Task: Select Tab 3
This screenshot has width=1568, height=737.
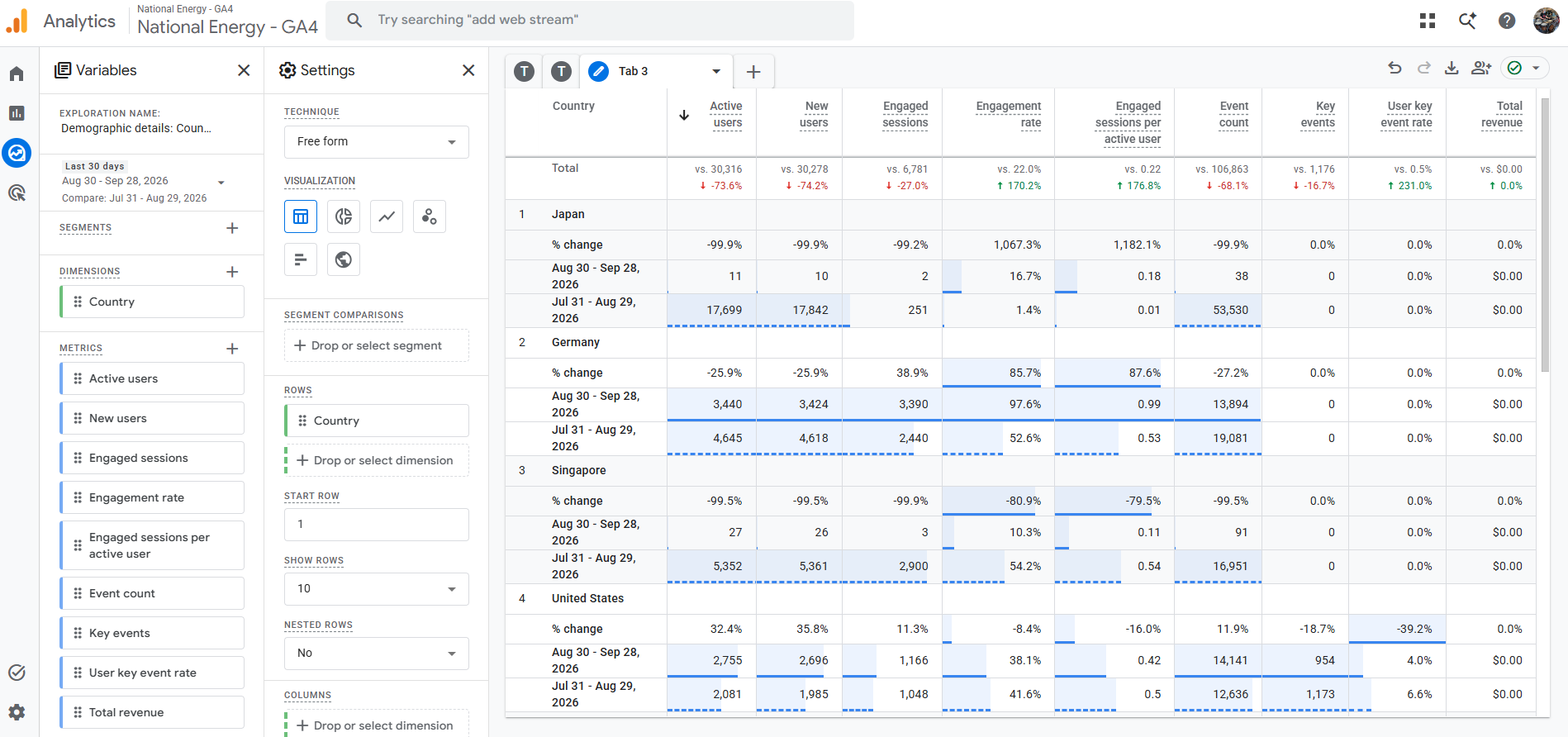Action: pyautogui.click(x=634, y=71)
